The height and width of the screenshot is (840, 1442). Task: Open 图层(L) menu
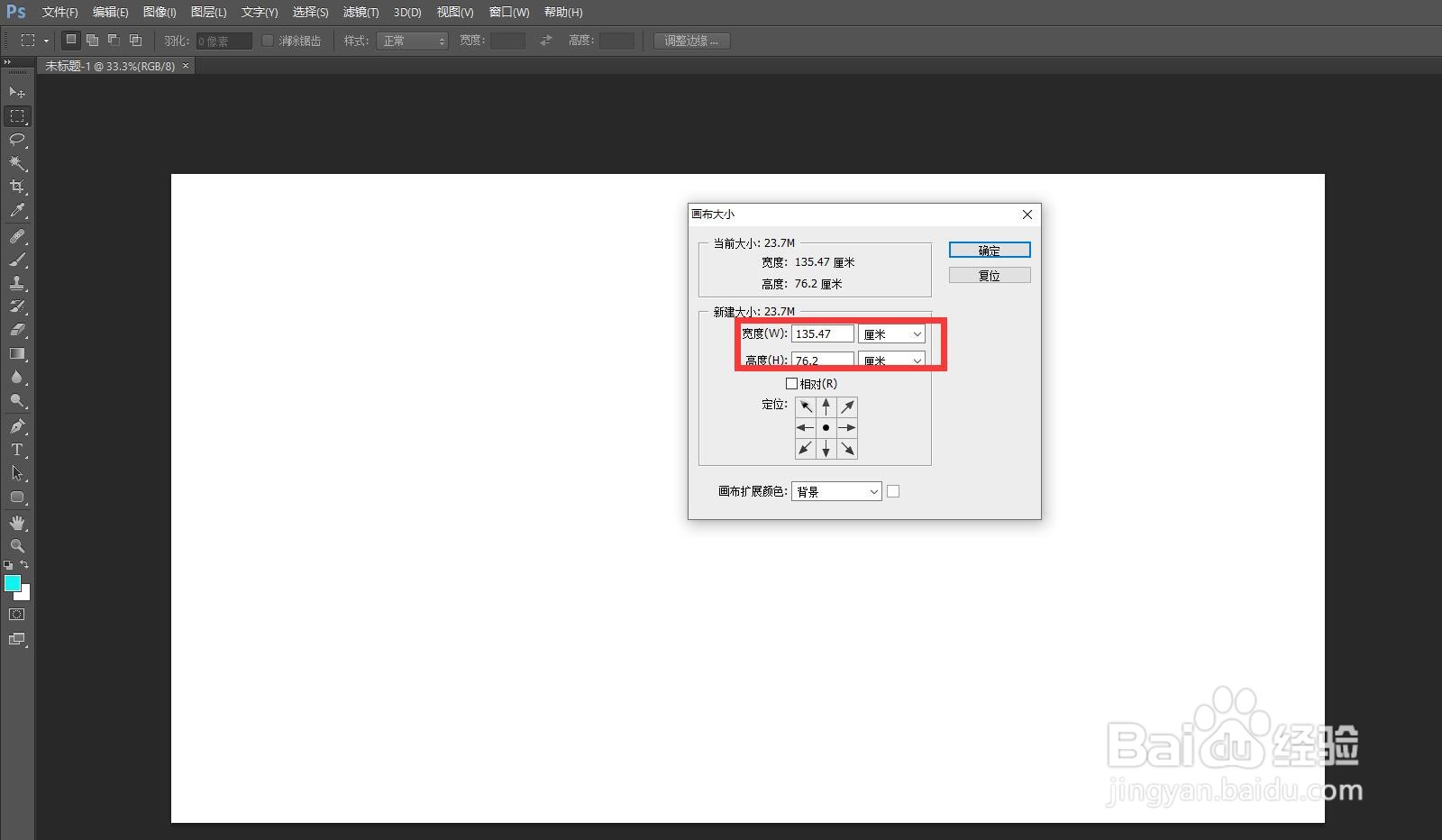click(208, 12)
